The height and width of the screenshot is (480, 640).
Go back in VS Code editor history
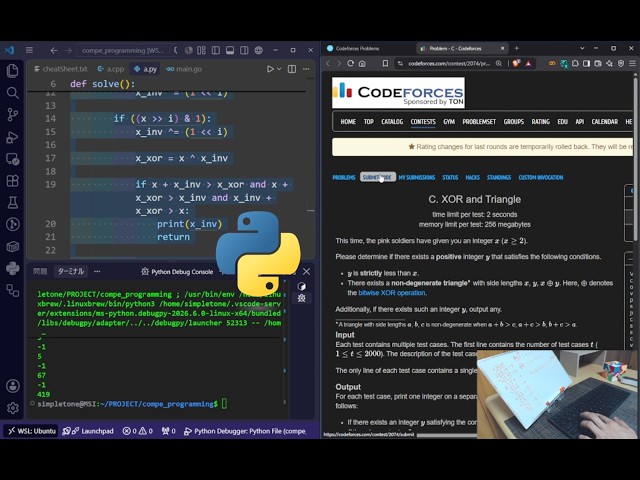click(54, 50)
